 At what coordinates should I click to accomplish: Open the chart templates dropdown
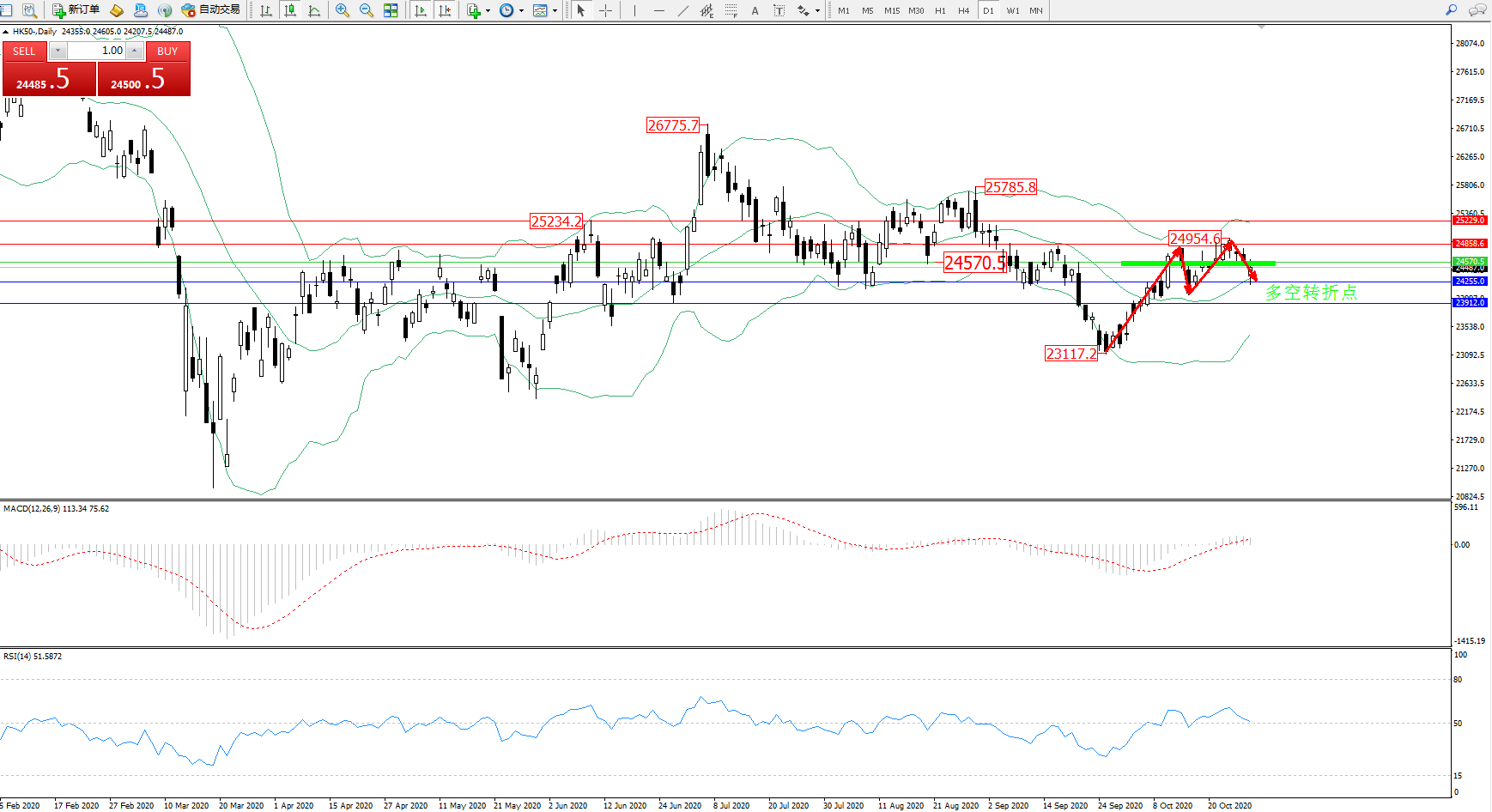coord(555,11)
